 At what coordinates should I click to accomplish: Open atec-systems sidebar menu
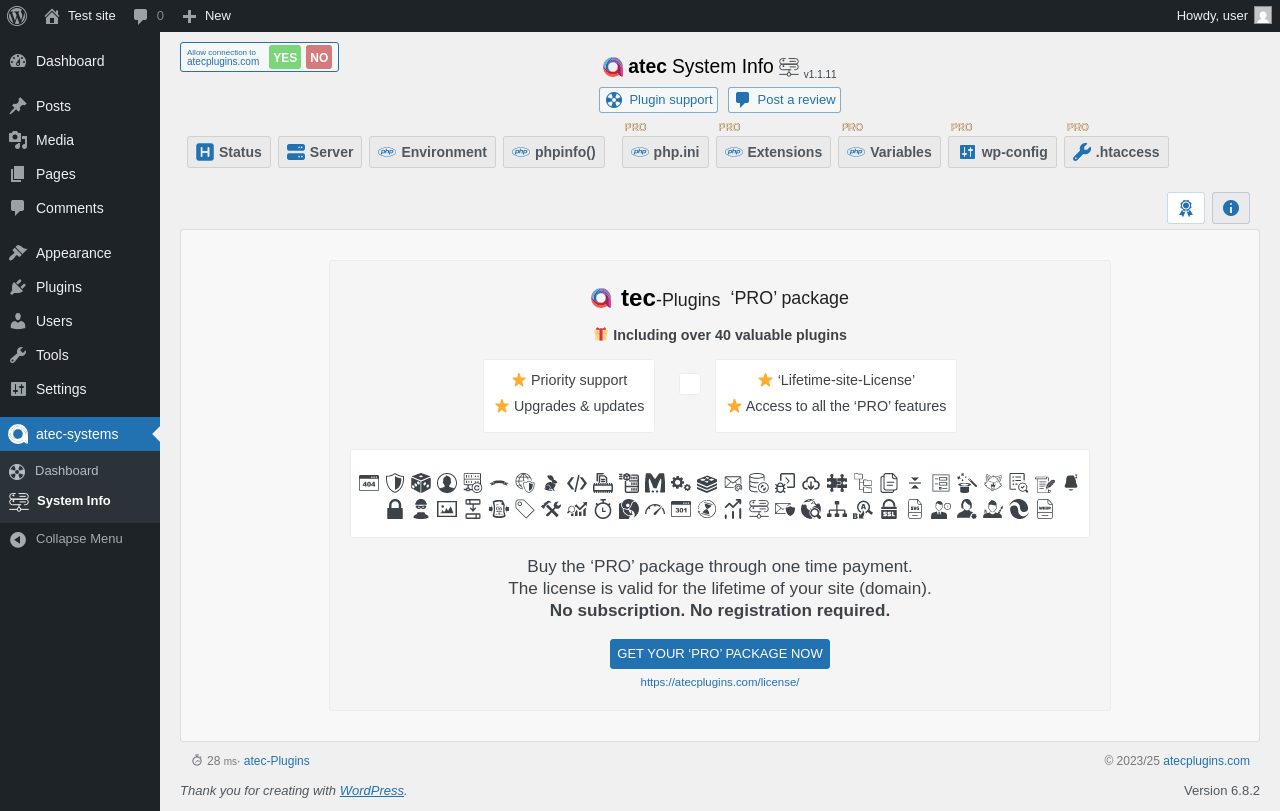click(80, 434)
